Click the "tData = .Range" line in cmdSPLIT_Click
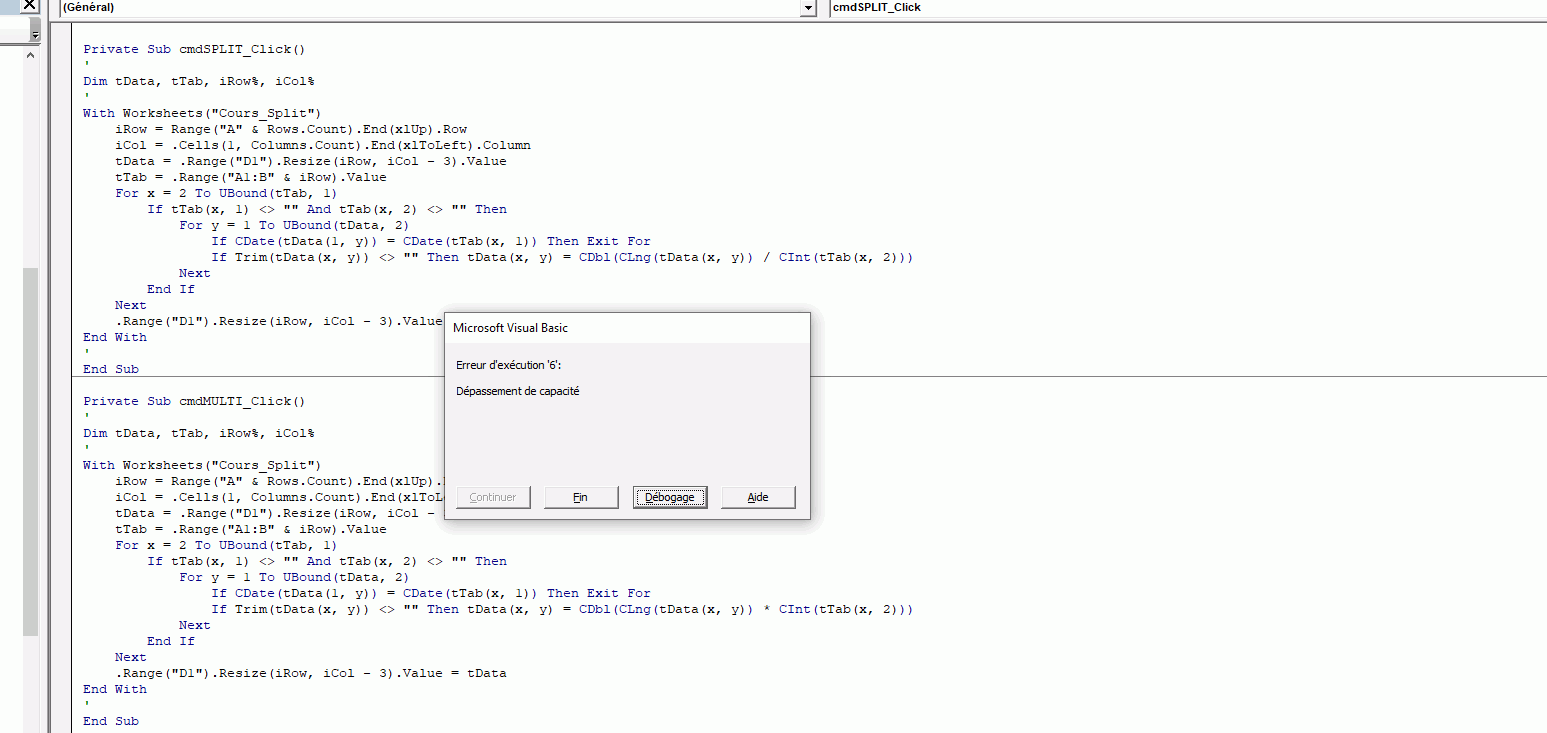Viewport: 1547px width, 733px height. (x=311, y=161)
